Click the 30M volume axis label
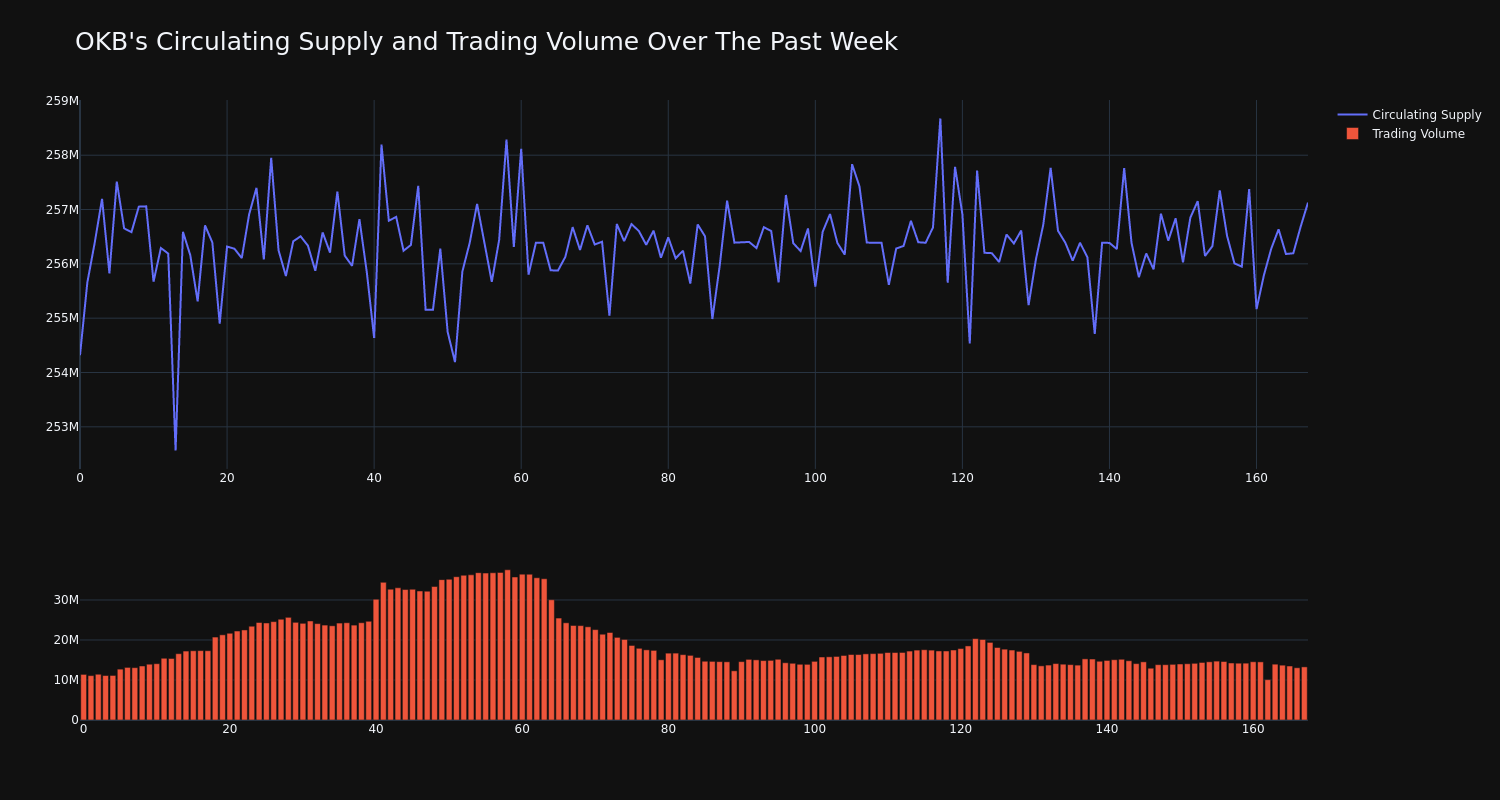This screenshot has height=800, width=1500. (66, 600)
